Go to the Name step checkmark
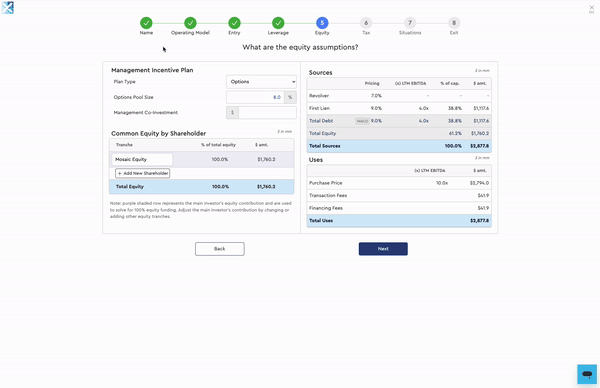600x388 pixels. (146, 23)
